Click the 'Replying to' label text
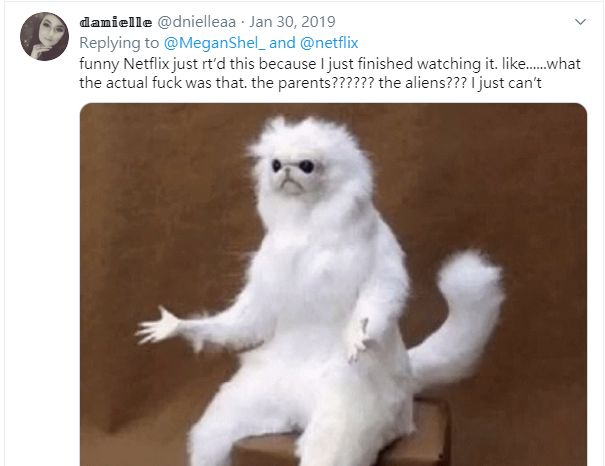This screenshot has height=466, width=605. click(119, 42)
